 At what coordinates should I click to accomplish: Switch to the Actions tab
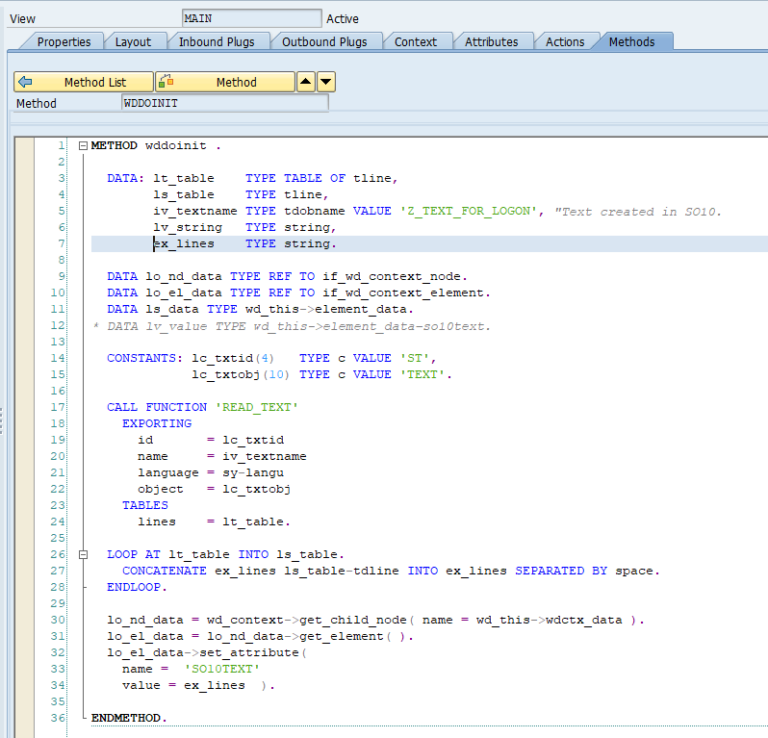[565, 42]
